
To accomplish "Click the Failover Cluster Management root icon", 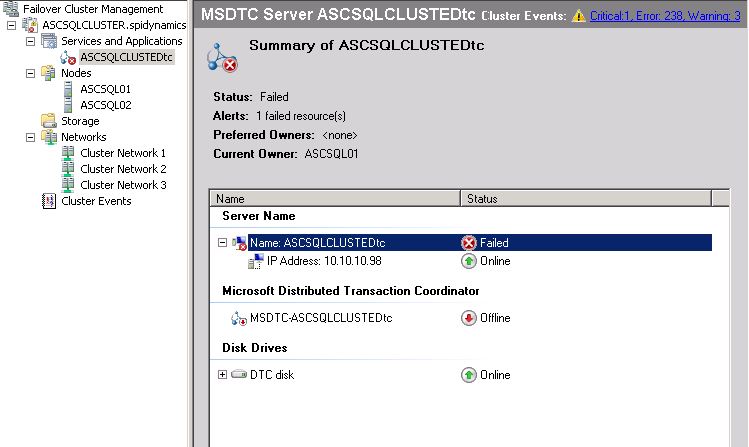I will pyautogui.click(x=11, y=8).
